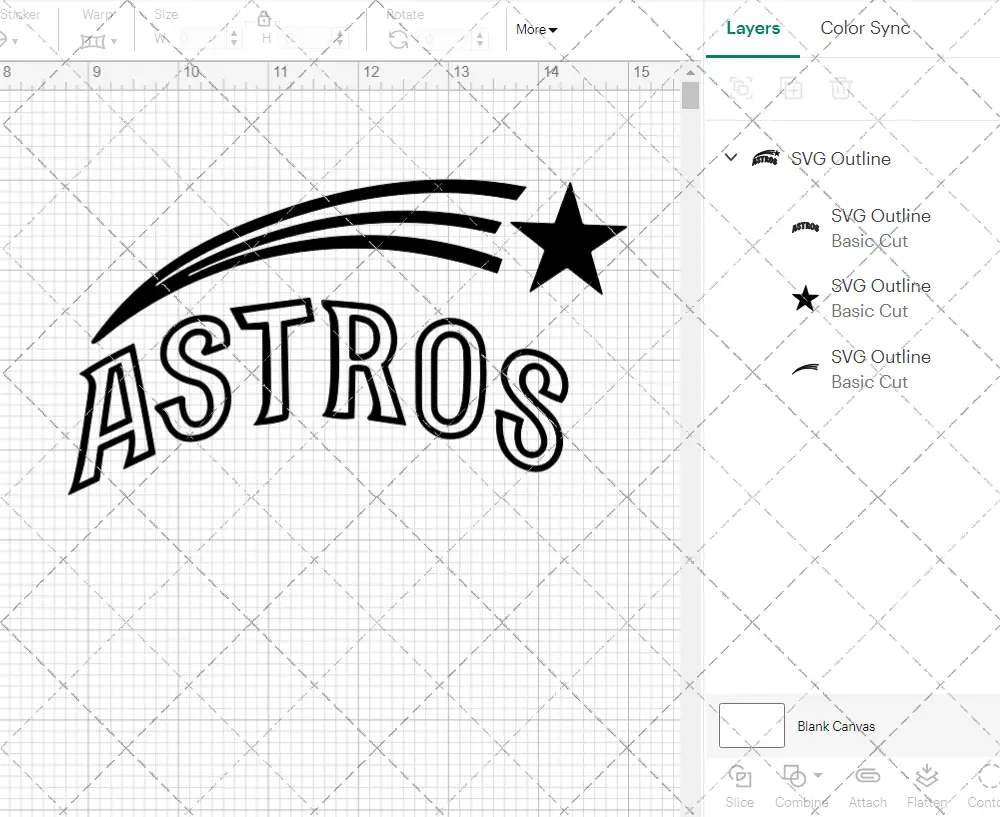
Task: Open the Warp tool icon
Action: pos(92,41)
